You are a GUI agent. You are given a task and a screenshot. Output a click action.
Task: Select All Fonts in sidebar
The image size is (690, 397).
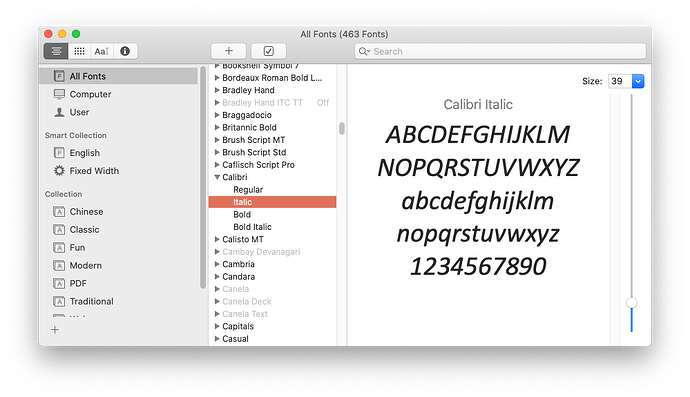coord(118,76)
